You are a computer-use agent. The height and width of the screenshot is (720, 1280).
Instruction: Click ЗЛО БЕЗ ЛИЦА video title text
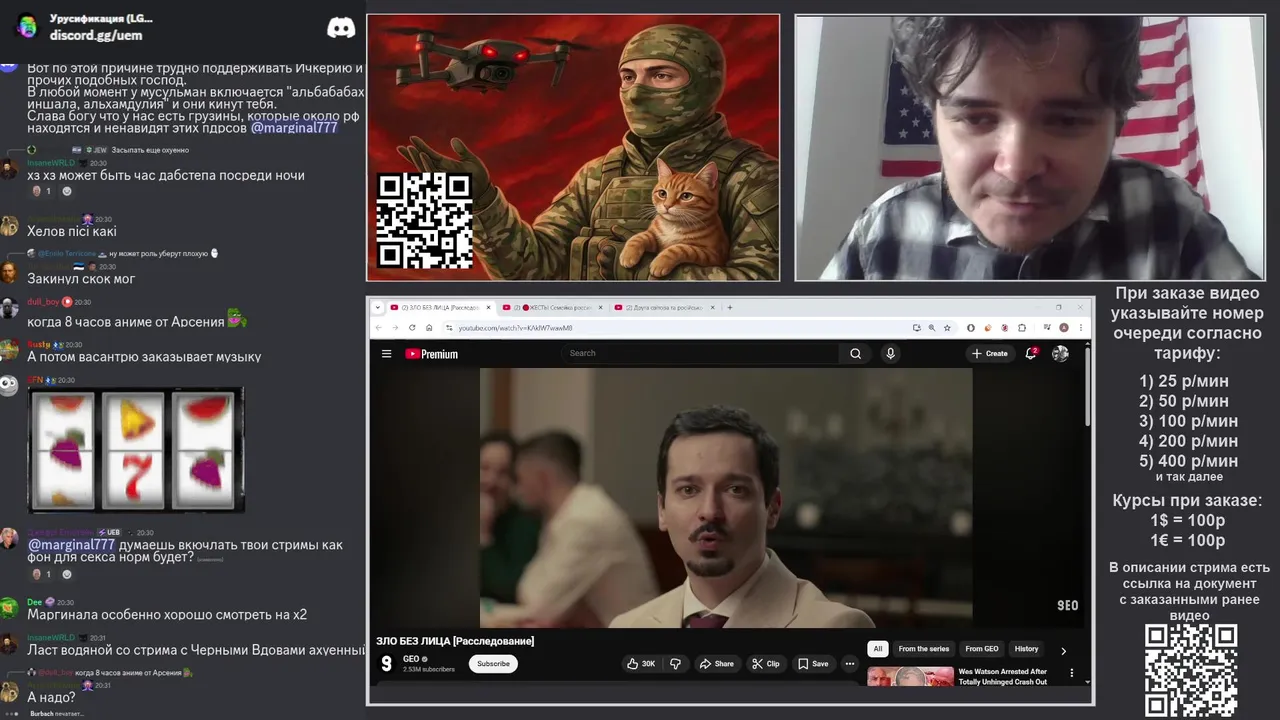pyautogui.click(x=455, y=641)
